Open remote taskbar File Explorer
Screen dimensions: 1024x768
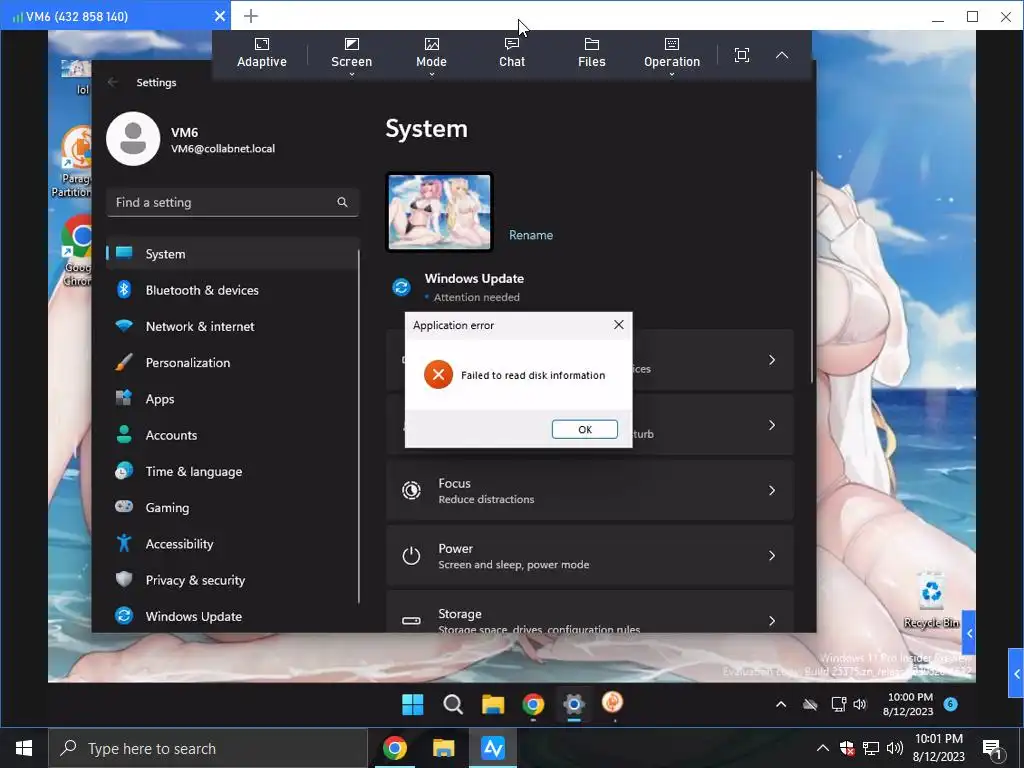(x=493, y=705)
